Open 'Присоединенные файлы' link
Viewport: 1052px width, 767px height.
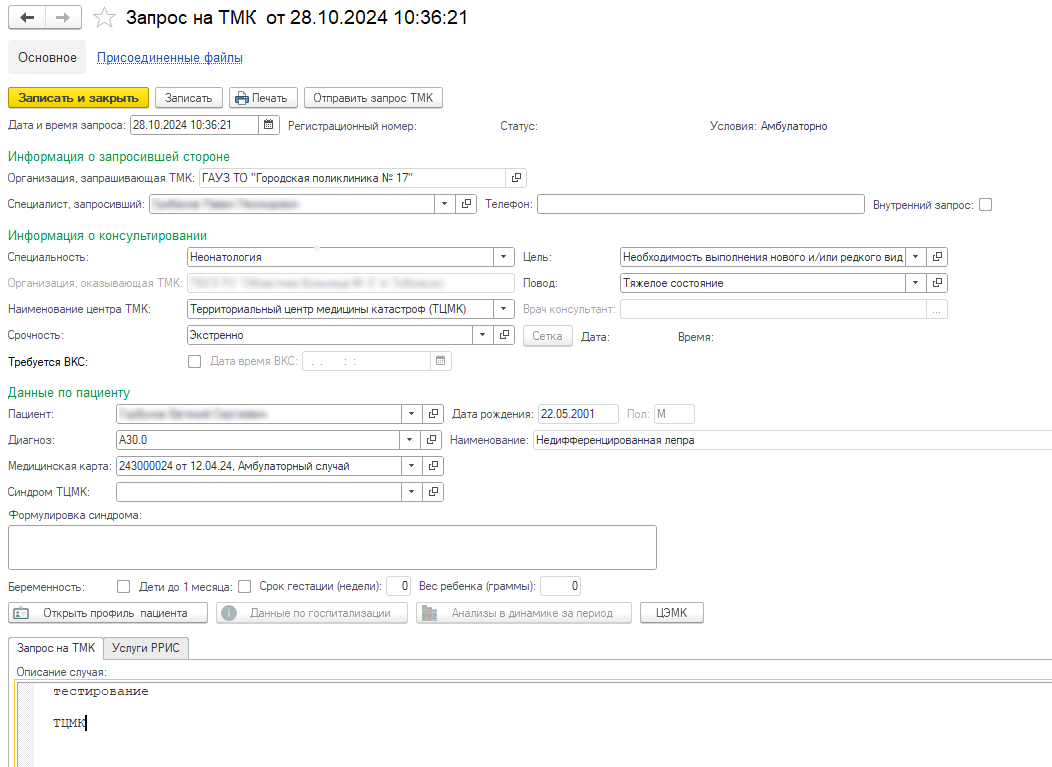pos(169,57)
